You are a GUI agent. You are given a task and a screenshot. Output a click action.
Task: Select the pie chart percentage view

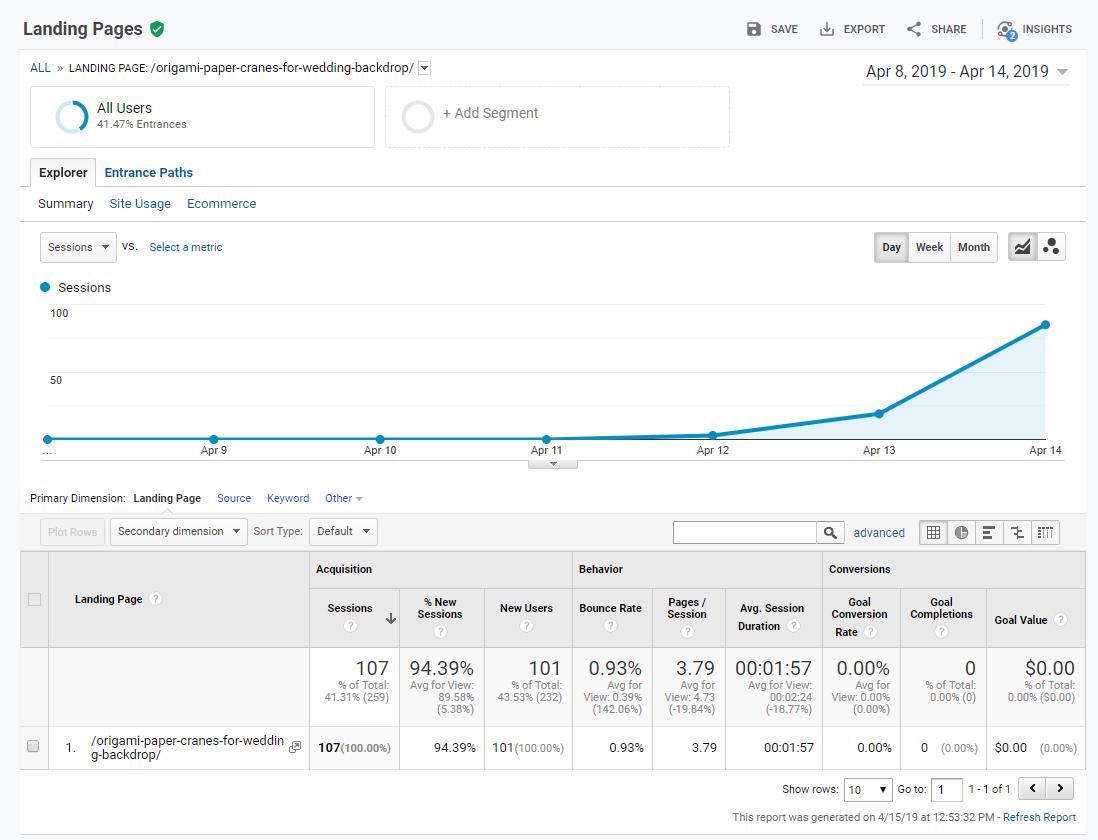tap(961, 533)
